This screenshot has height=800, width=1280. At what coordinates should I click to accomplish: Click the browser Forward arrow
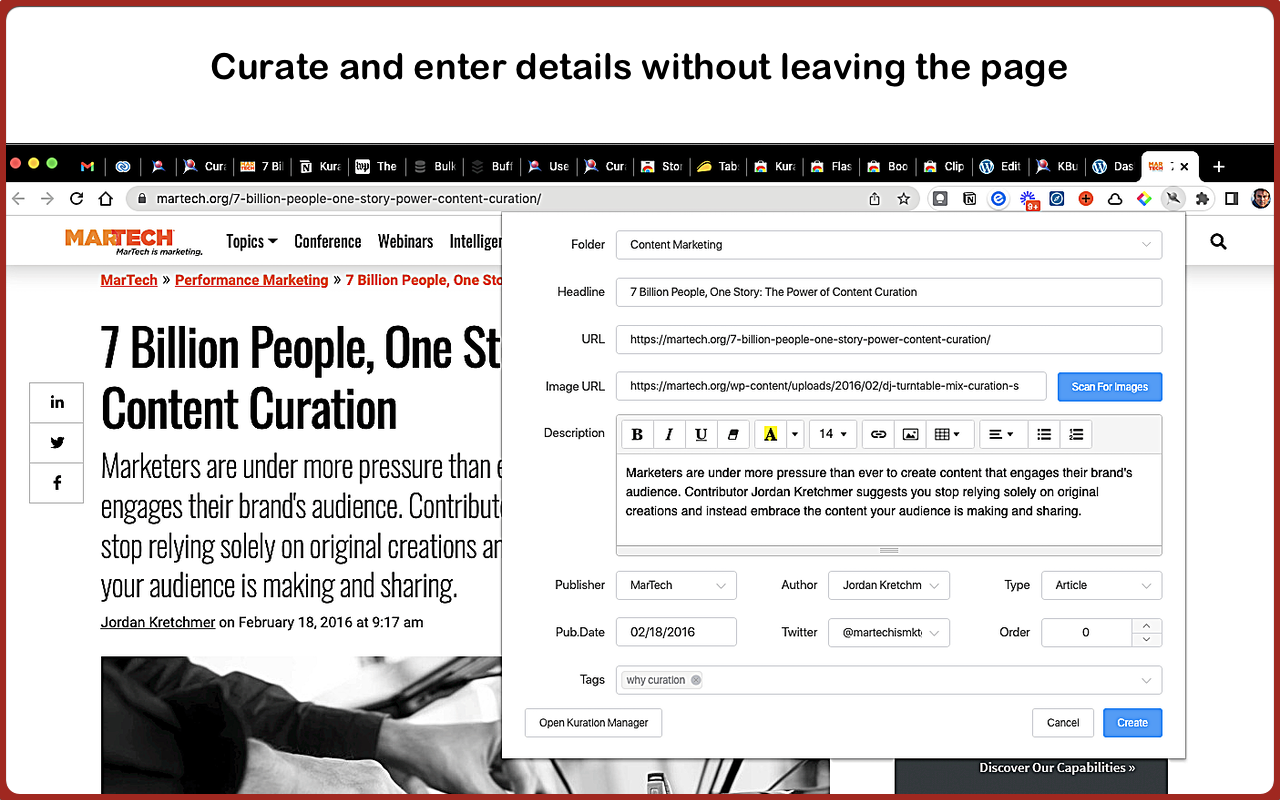click(47, 199)
